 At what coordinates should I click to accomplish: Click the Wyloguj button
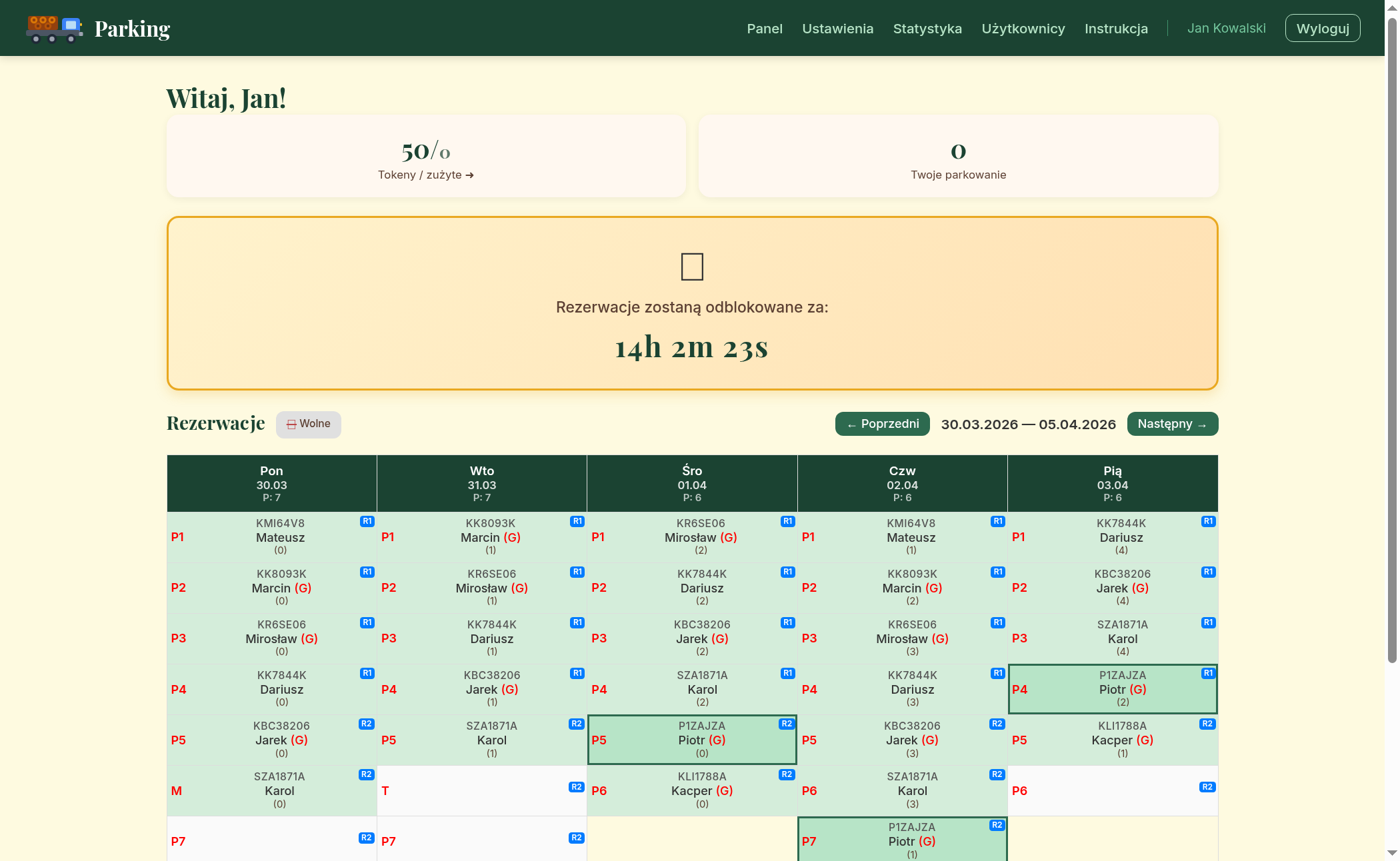(1322, 29)
